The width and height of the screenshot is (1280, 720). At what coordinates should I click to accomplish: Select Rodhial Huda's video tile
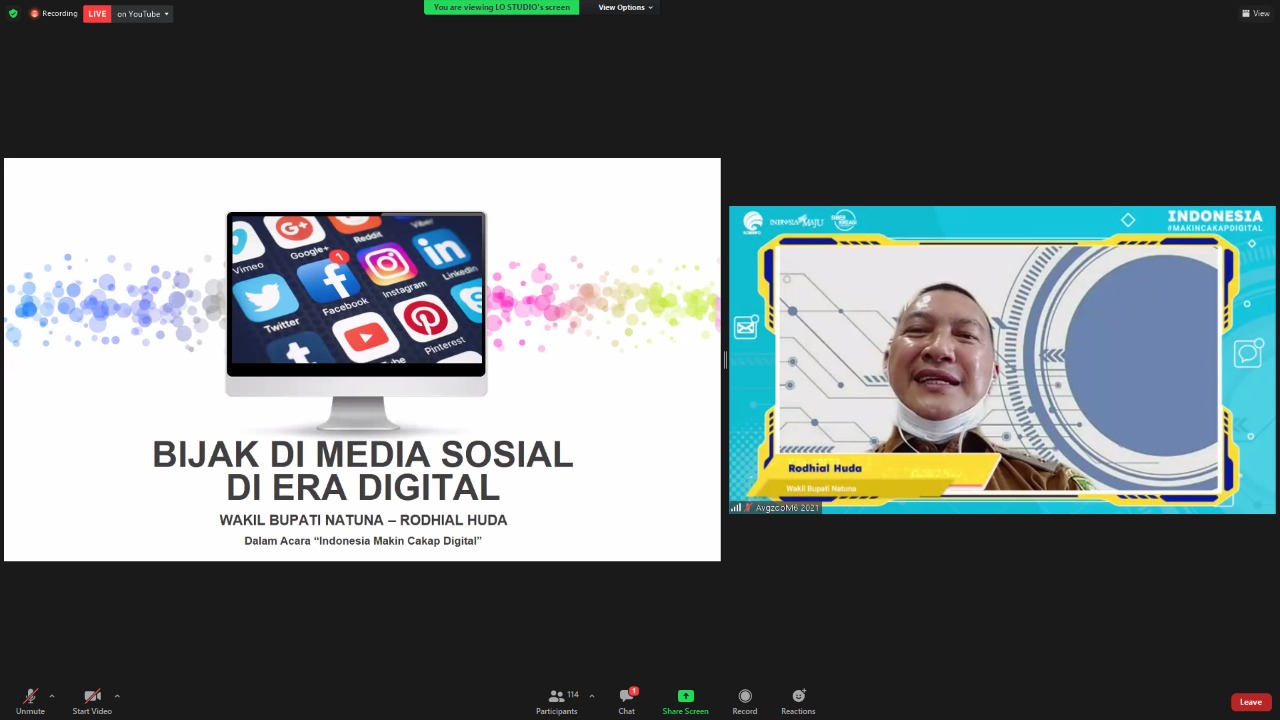click(x=1002, y=360)
